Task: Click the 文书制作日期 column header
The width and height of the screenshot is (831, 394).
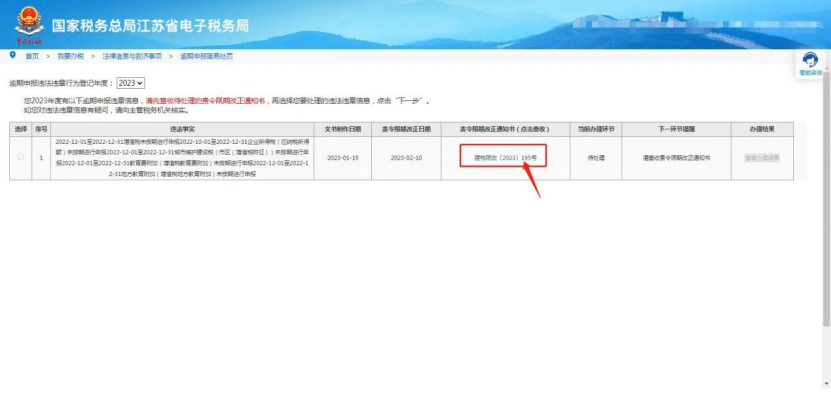Action: click(x=342, y=129)
